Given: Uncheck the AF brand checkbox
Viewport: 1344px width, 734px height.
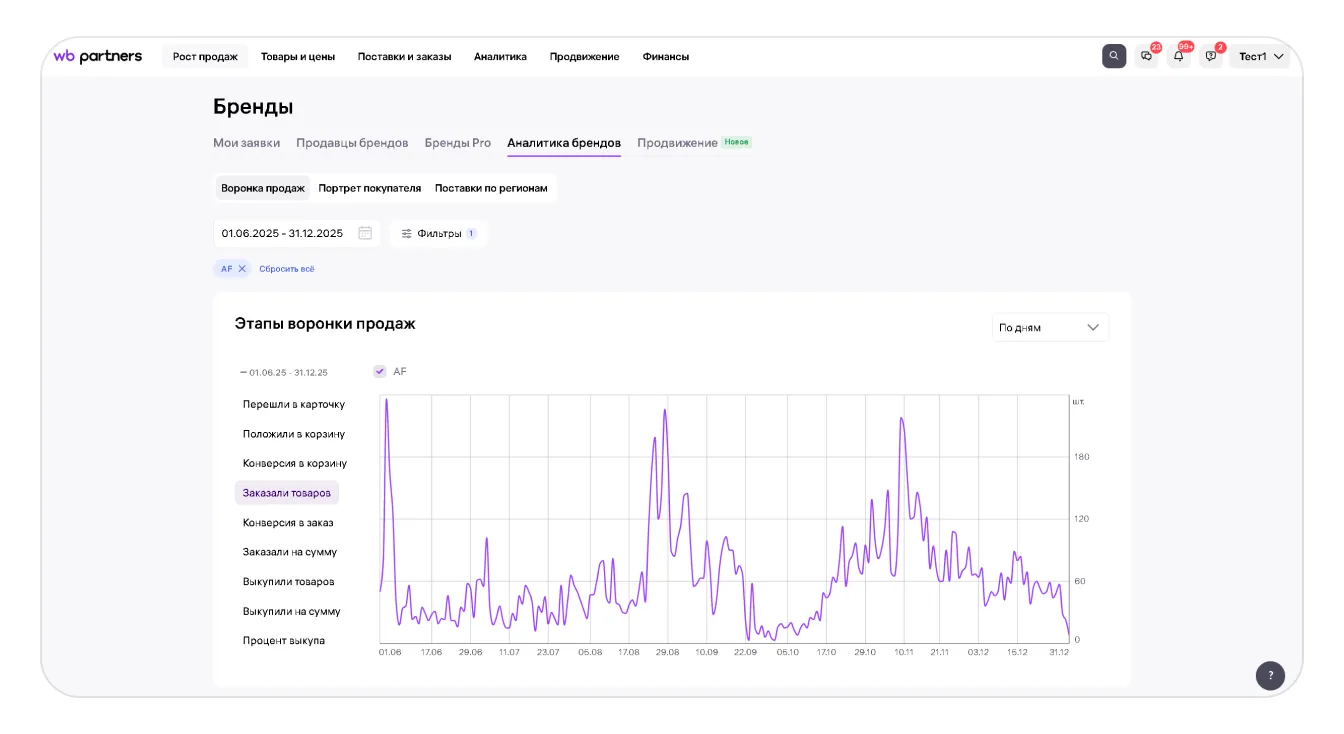Looking at the screenshot, I should pos(379,371).
